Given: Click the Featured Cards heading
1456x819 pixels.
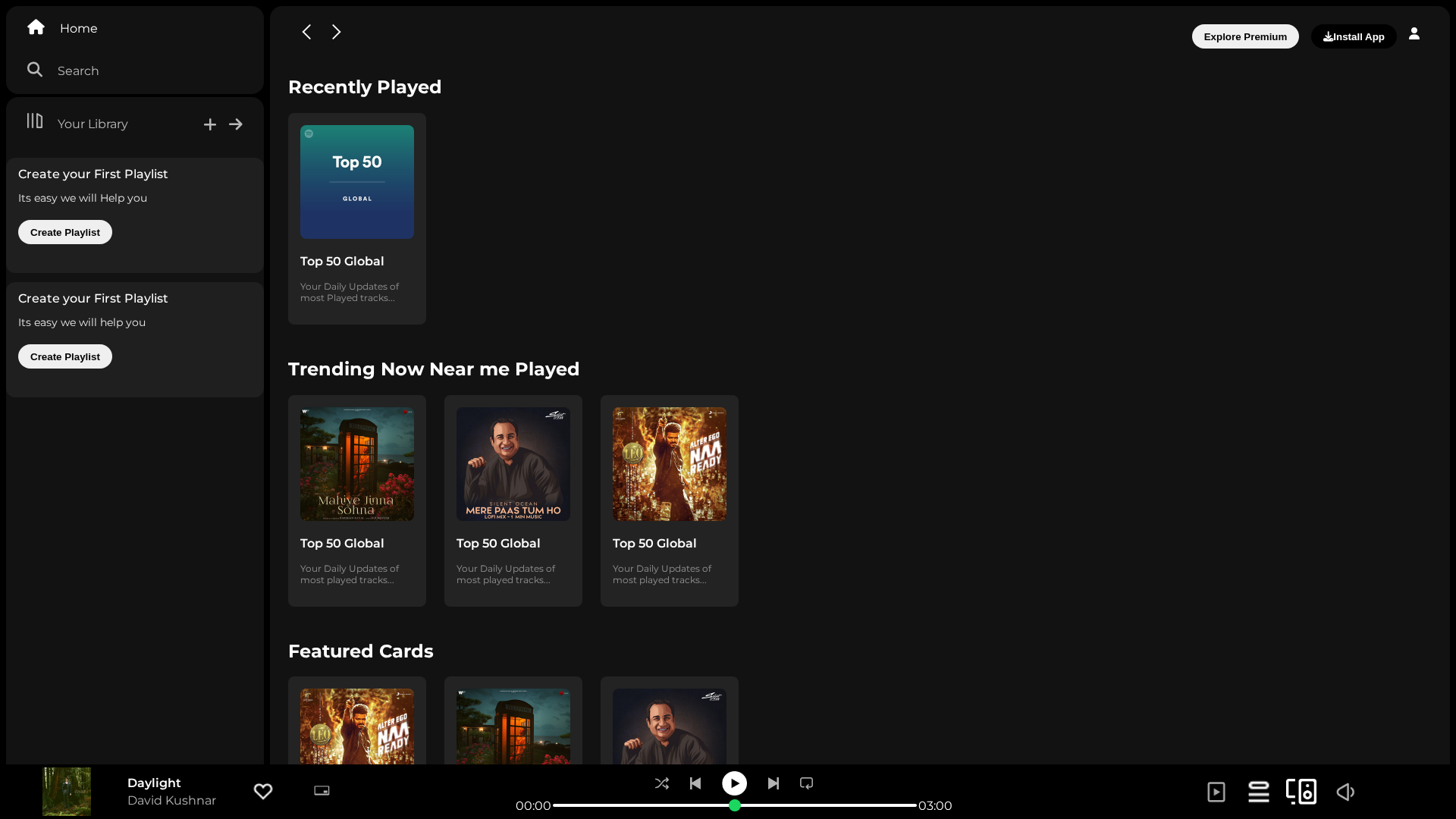Looking at the screenshot, I should 361,651.
